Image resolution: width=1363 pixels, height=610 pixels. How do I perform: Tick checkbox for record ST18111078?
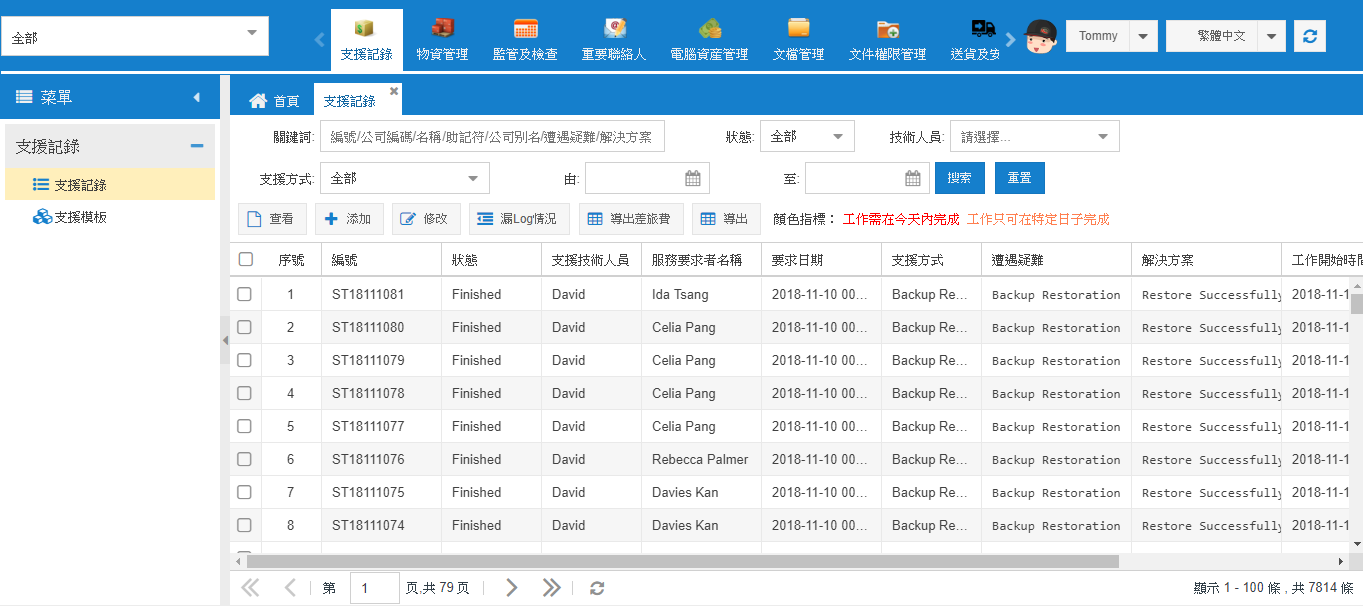coord(245,393)
